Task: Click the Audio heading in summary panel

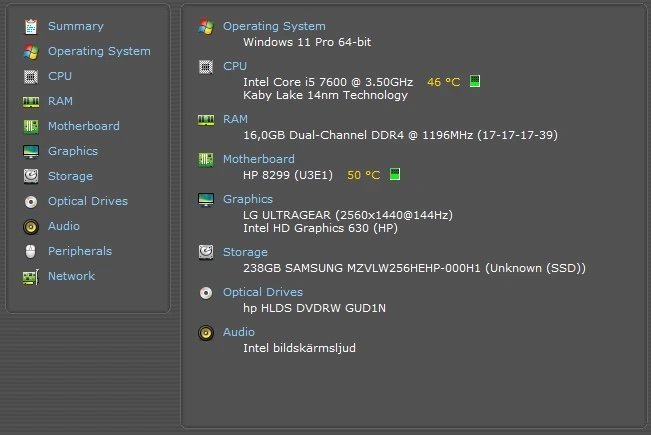Action: (x=239, y=332)
